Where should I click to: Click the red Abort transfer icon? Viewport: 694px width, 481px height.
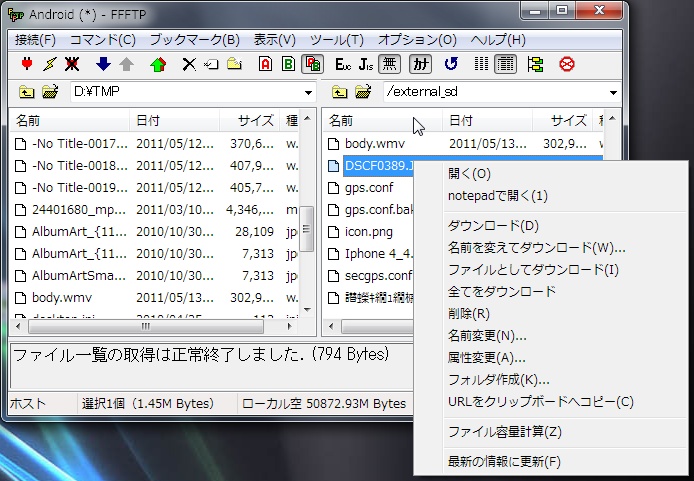(x=567, y=64)
